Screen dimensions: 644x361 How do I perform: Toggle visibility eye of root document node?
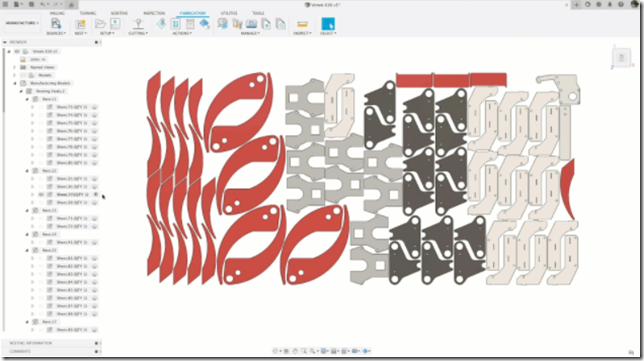[x=17, y=51]
